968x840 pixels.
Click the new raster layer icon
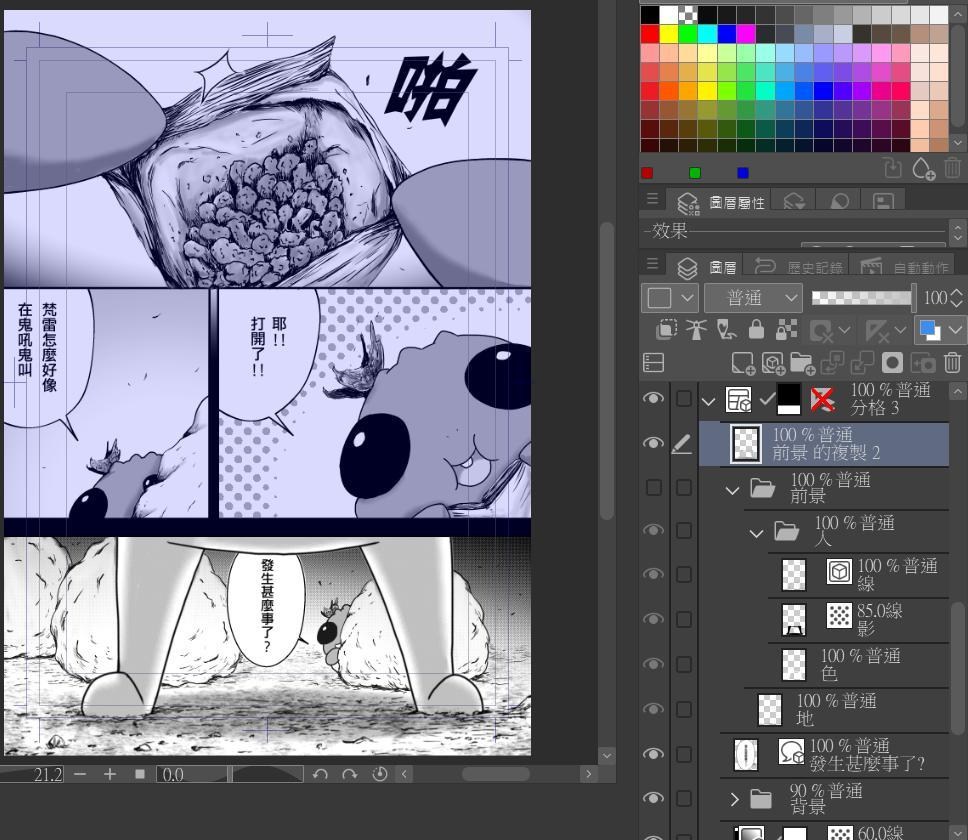tap(743, 363)
